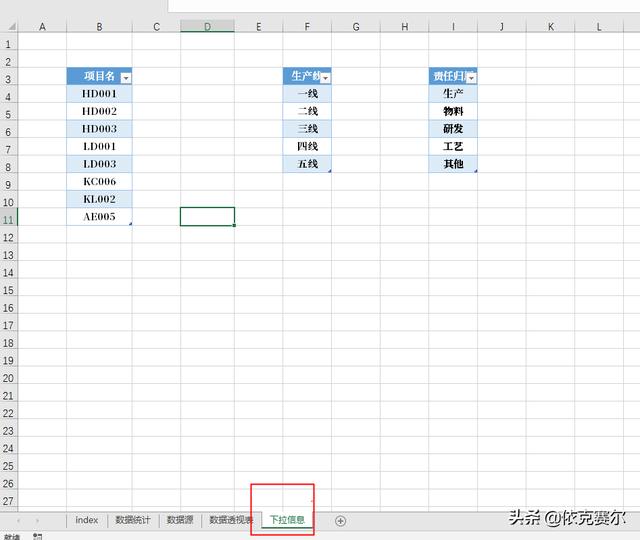Open the 责任归属 filter dropdown
This screenshot has width=640, height=540.
(471, 77)
